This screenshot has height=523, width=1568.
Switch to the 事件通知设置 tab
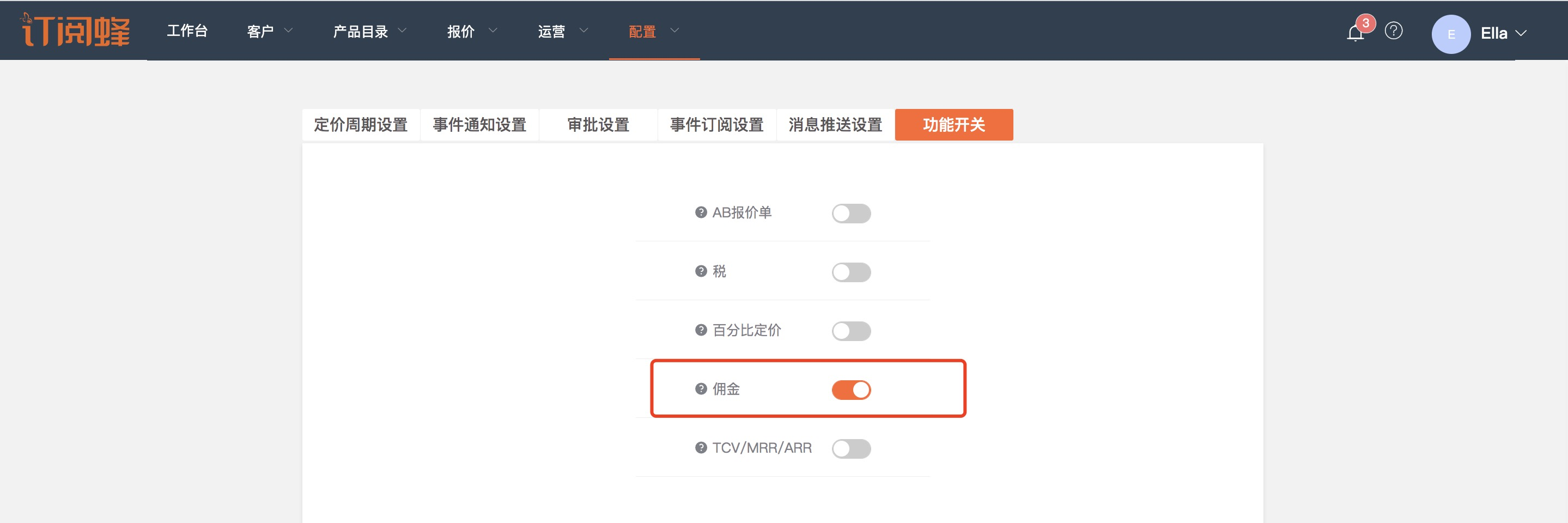point(479,125)
